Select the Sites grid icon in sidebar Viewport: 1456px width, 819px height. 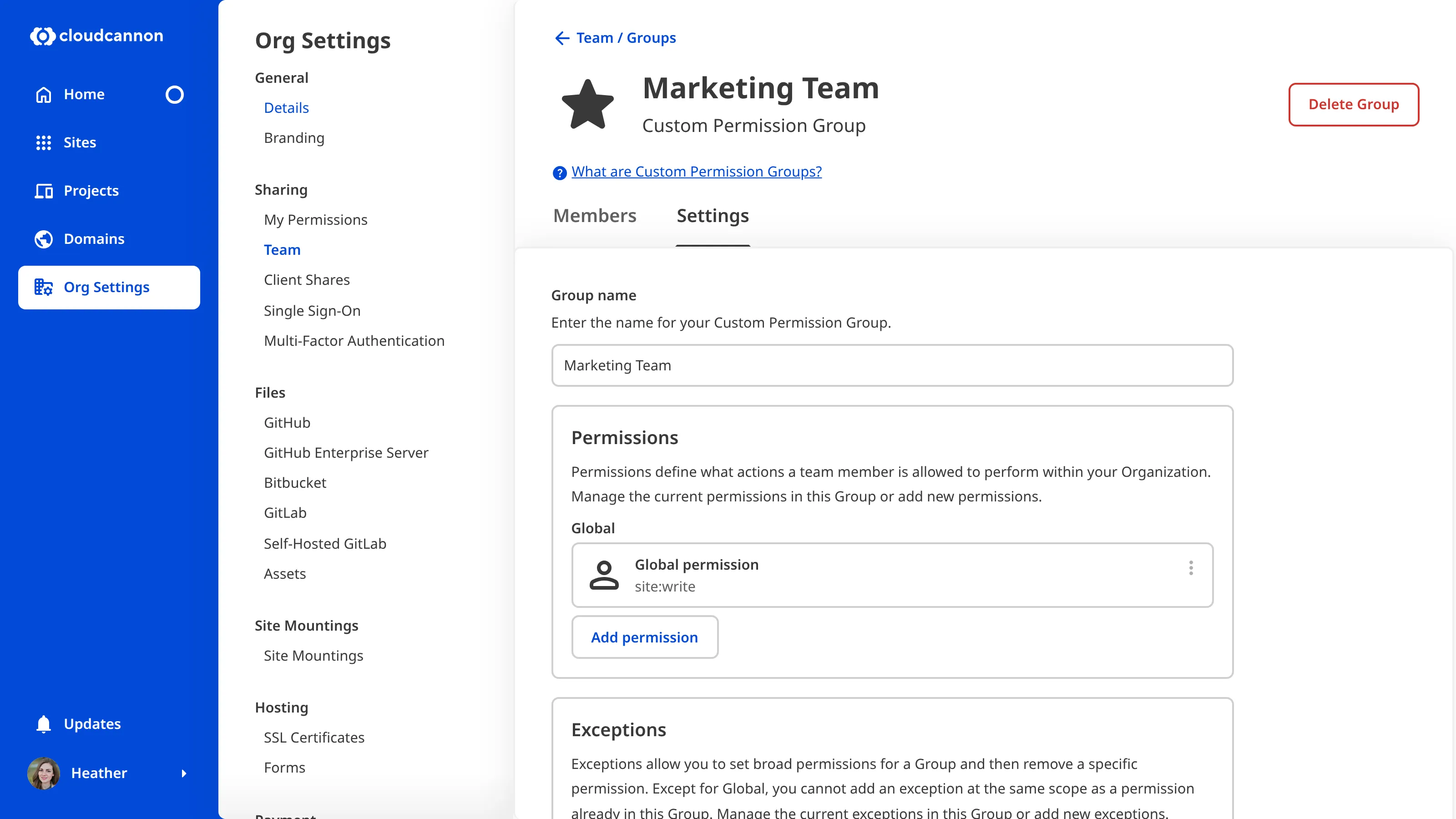point(44,142)
